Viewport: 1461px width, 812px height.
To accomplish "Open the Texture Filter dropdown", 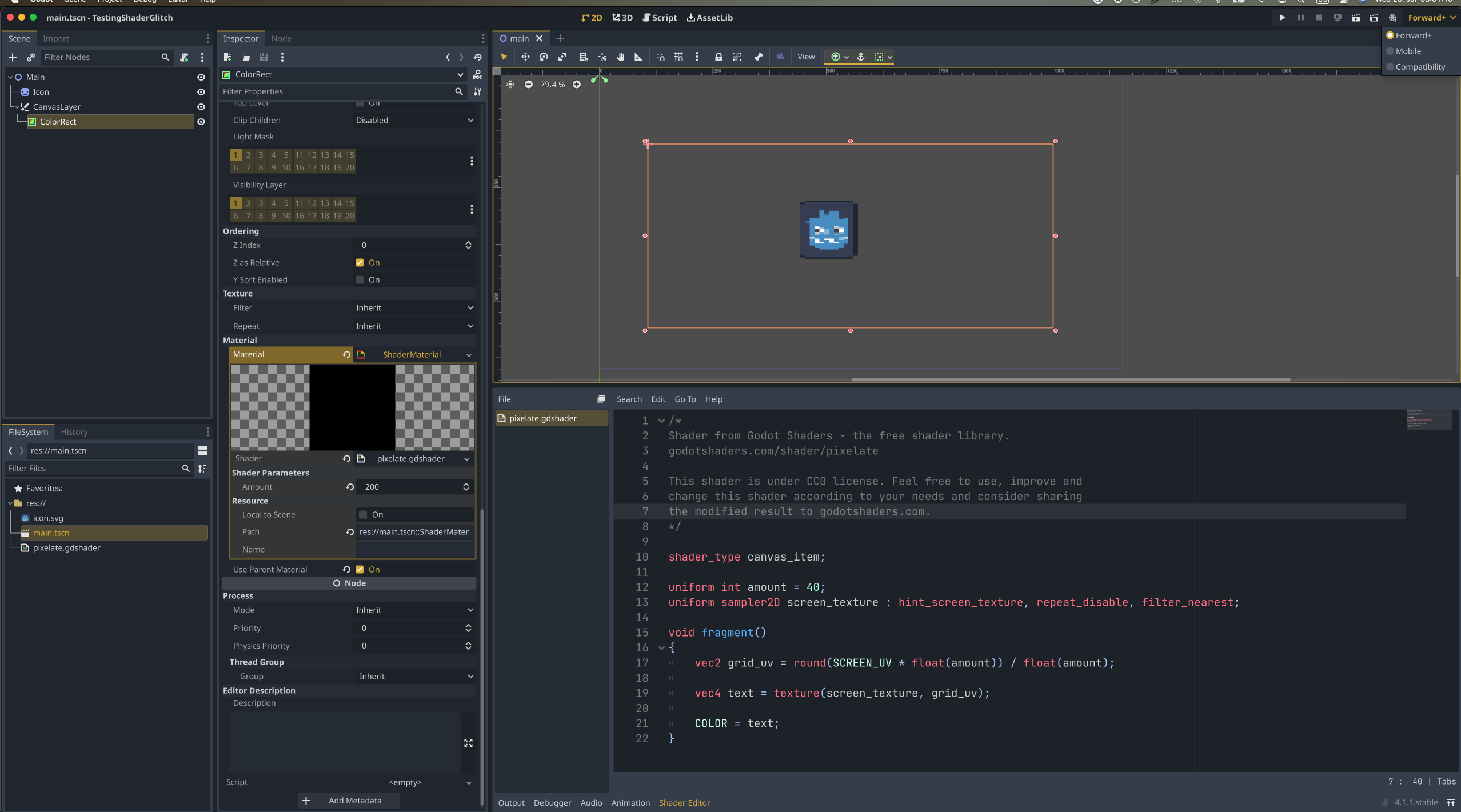I will (414, 307).
